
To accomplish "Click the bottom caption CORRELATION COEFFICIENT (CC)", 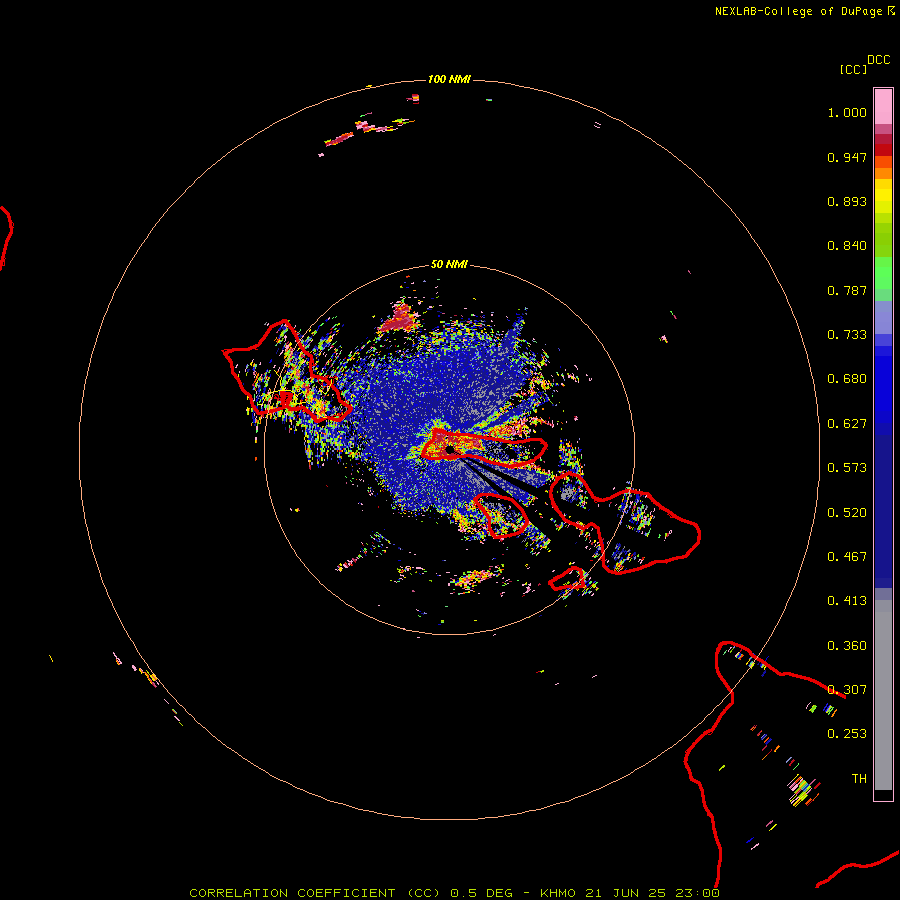I will (315, 893).
